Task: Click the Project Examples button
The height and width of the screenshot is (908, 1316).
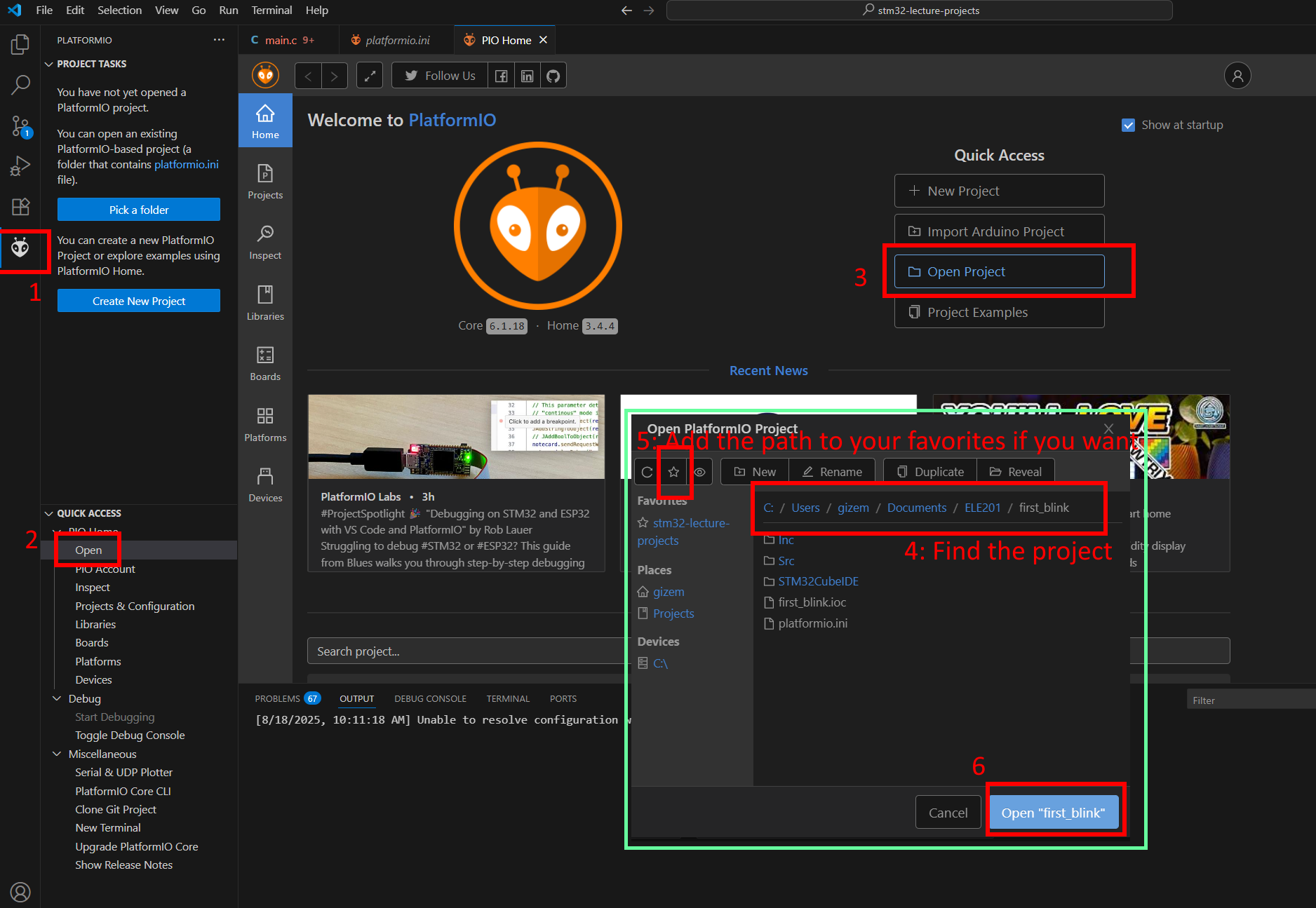Action: tap(999, 312)
